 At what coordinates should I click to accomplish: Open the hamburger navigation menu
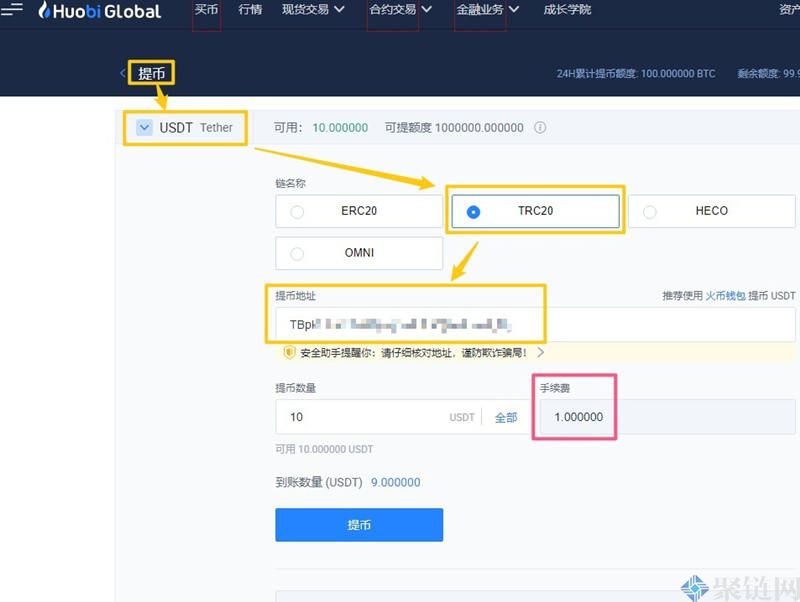point(14,10)
